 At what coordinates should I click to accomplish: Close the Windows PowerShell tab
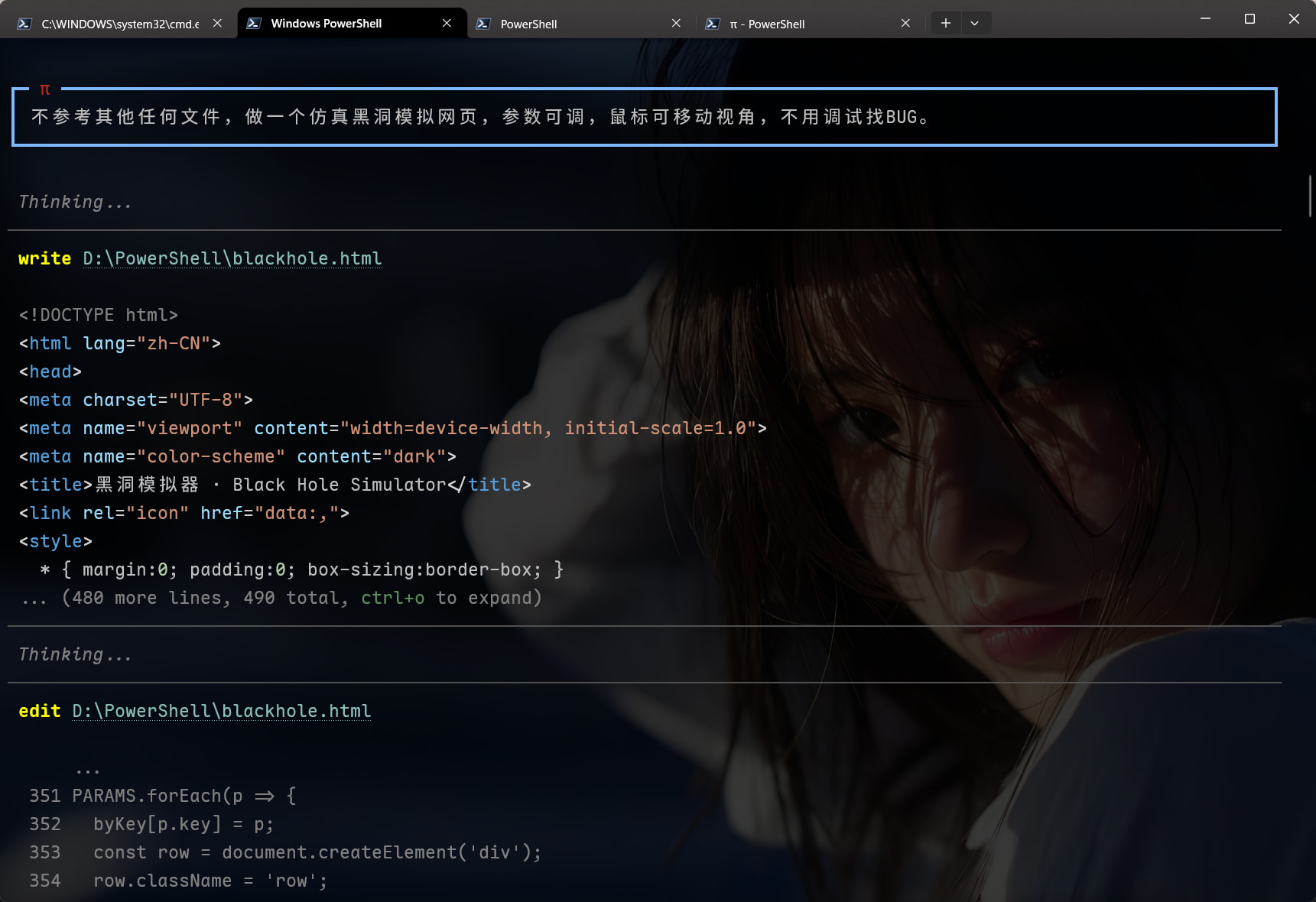447,24
